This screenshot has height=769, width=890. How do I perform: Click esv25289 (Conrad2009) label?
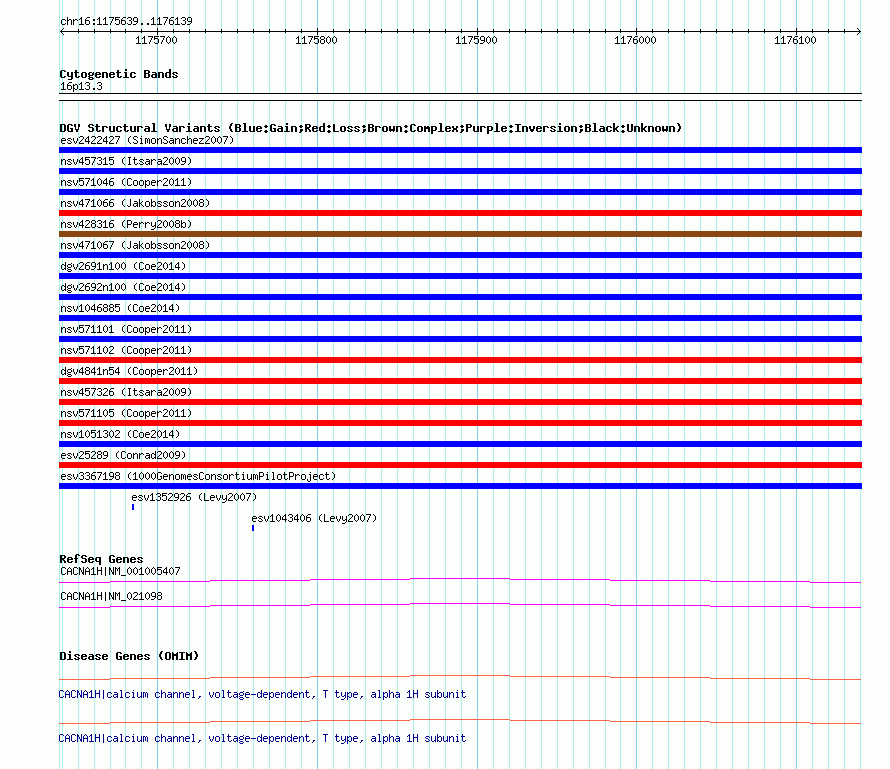point(123,455)
